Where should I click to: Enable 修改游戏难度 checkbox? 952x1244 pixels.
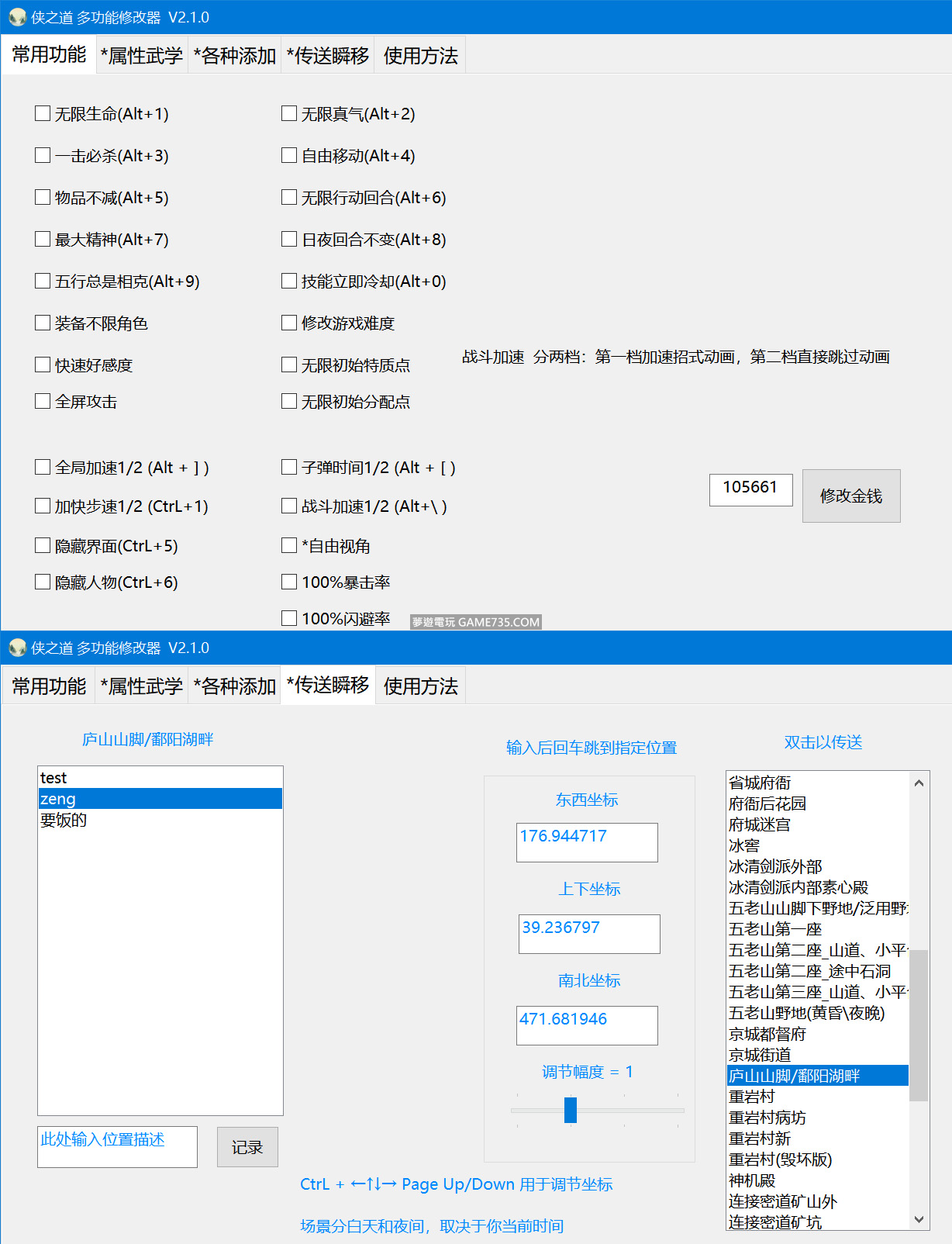pos(289,323)
